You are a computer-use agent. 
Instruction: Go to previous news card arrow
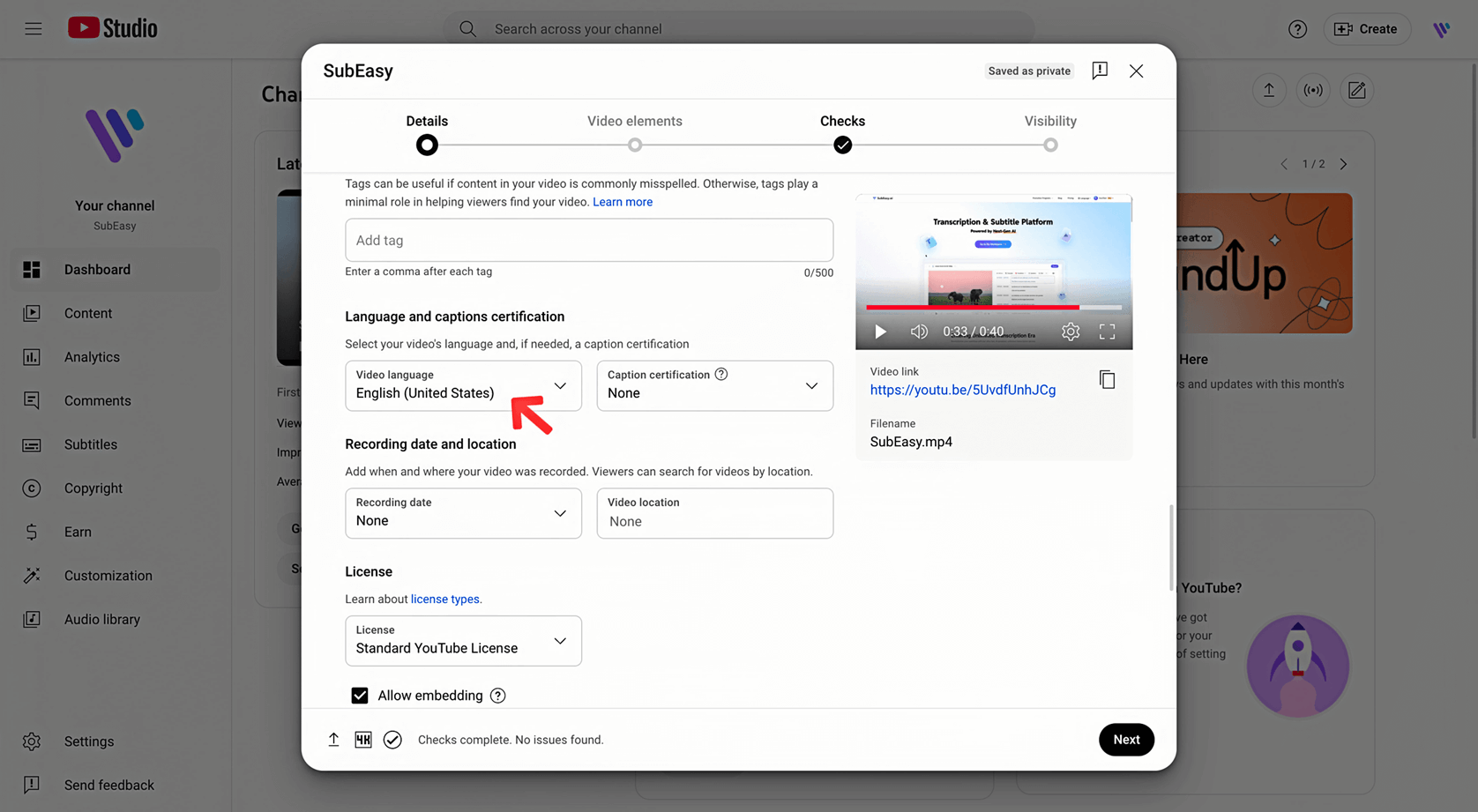(x=1284, y=164)
